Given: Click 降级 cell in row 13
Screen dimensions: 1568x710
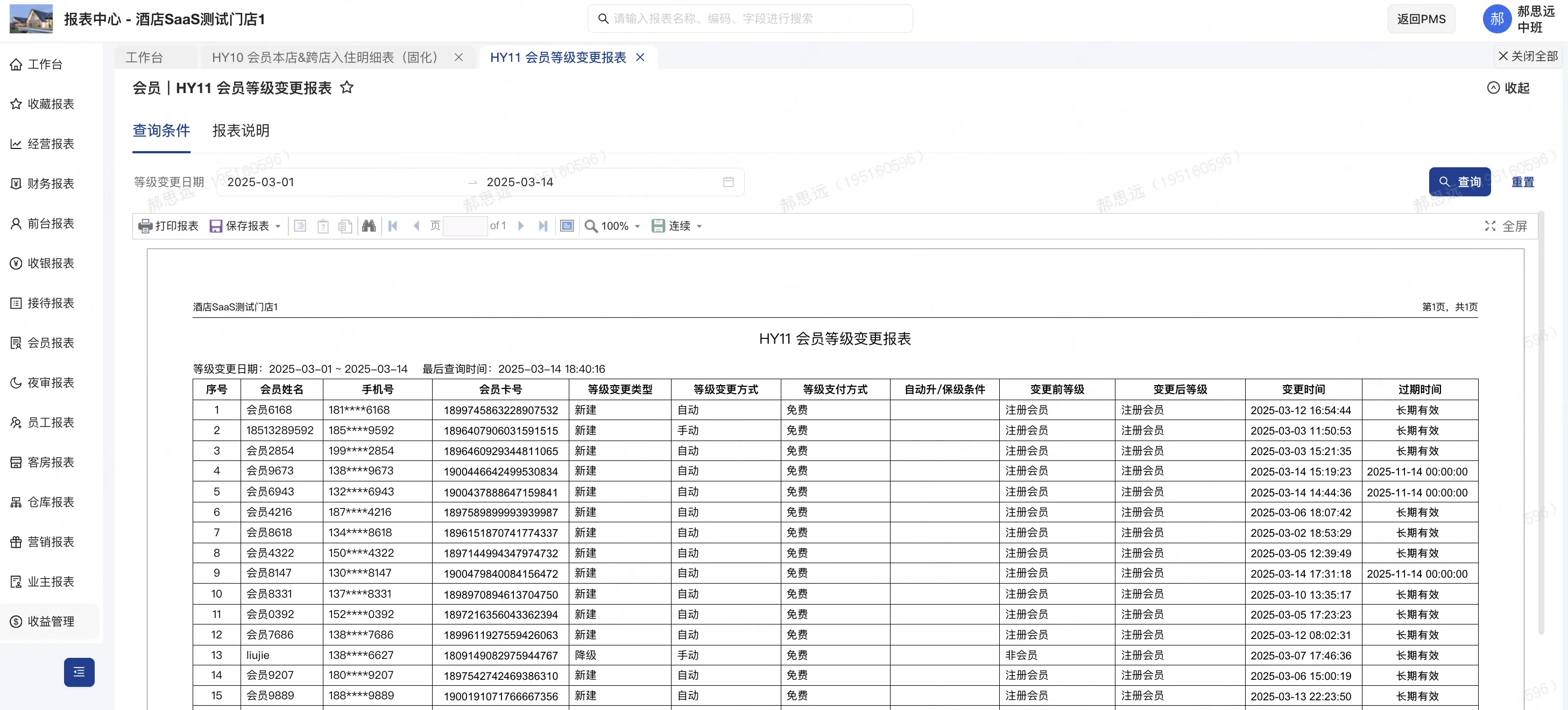Looking at the screenshot, I should pos(620,655).
